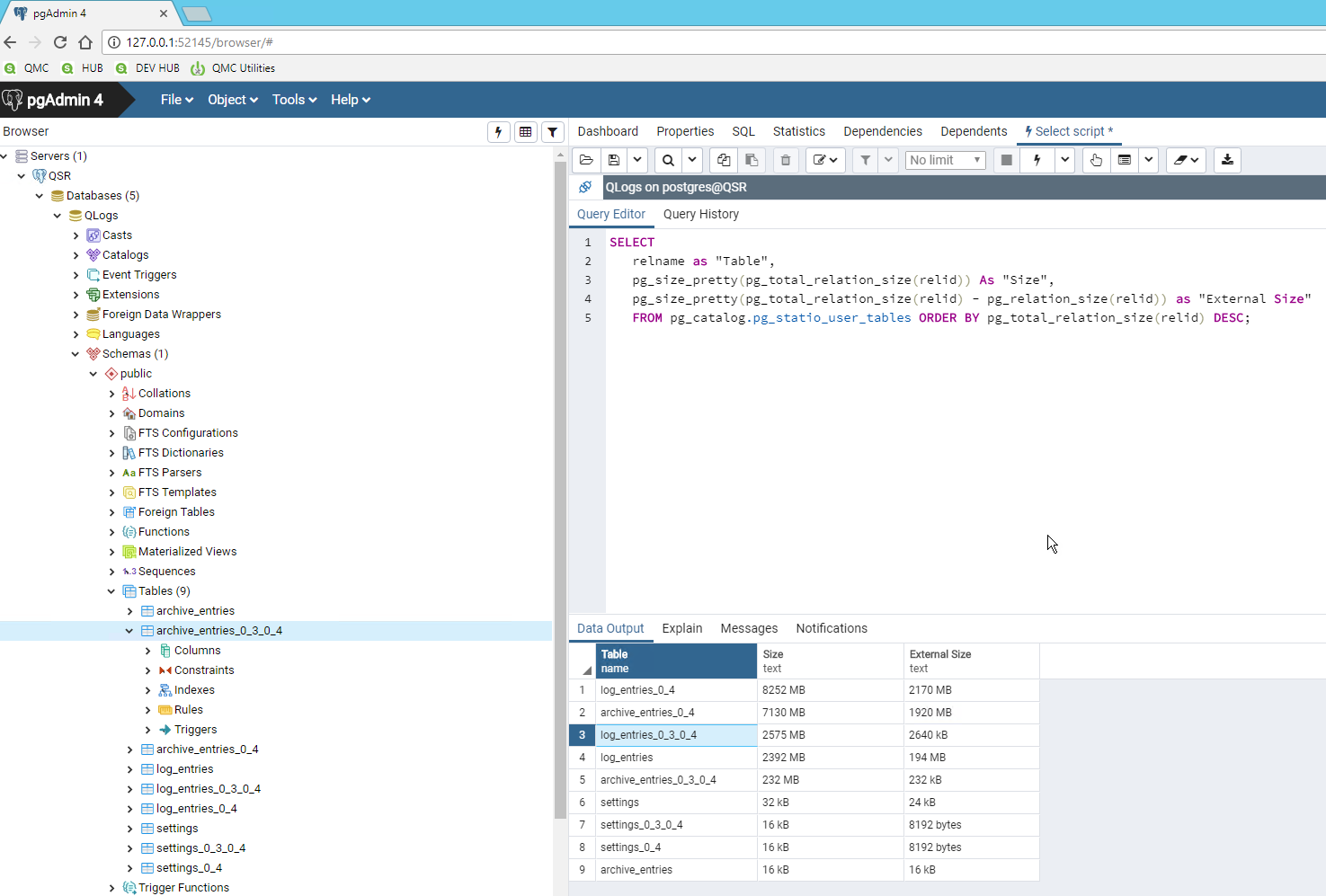
Task: Copy rows using the copy icon
Action: point(723,160)
